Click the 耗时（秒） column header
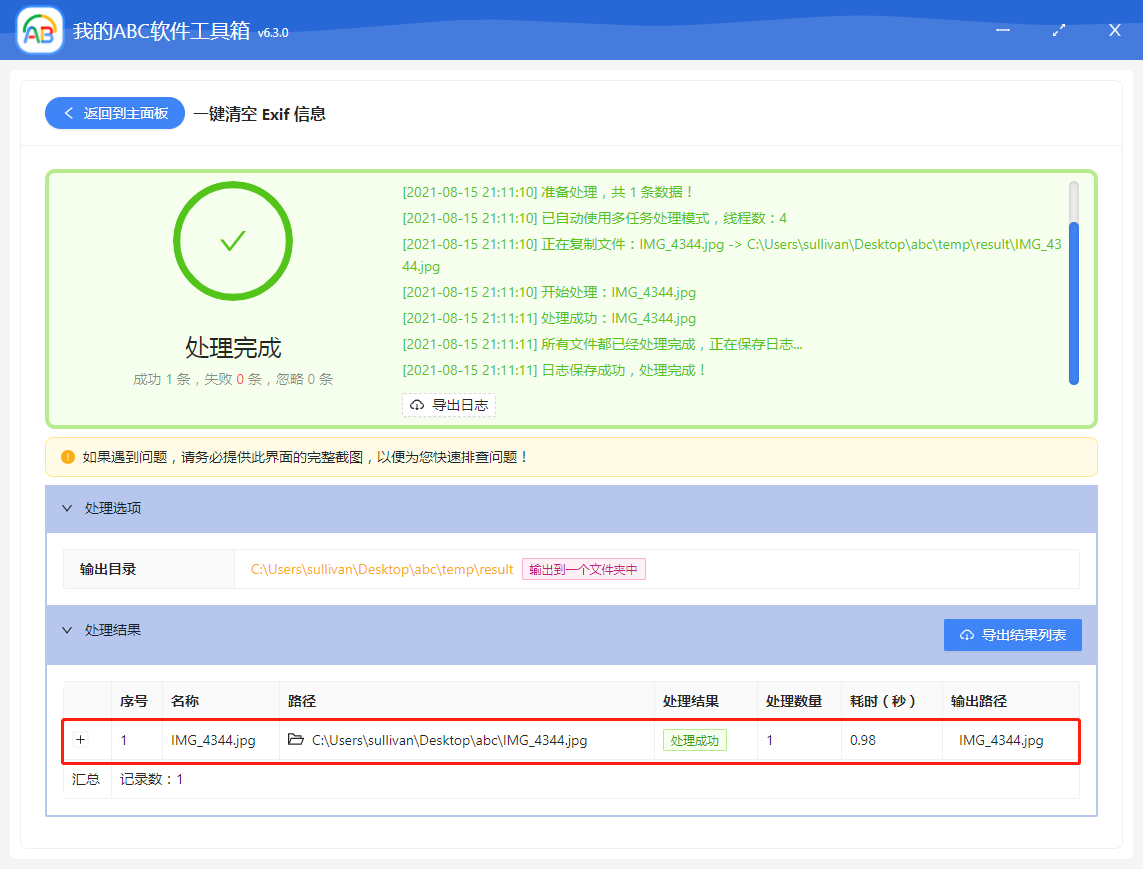This screenshot has height=869, width=1143. pos(882,701)
